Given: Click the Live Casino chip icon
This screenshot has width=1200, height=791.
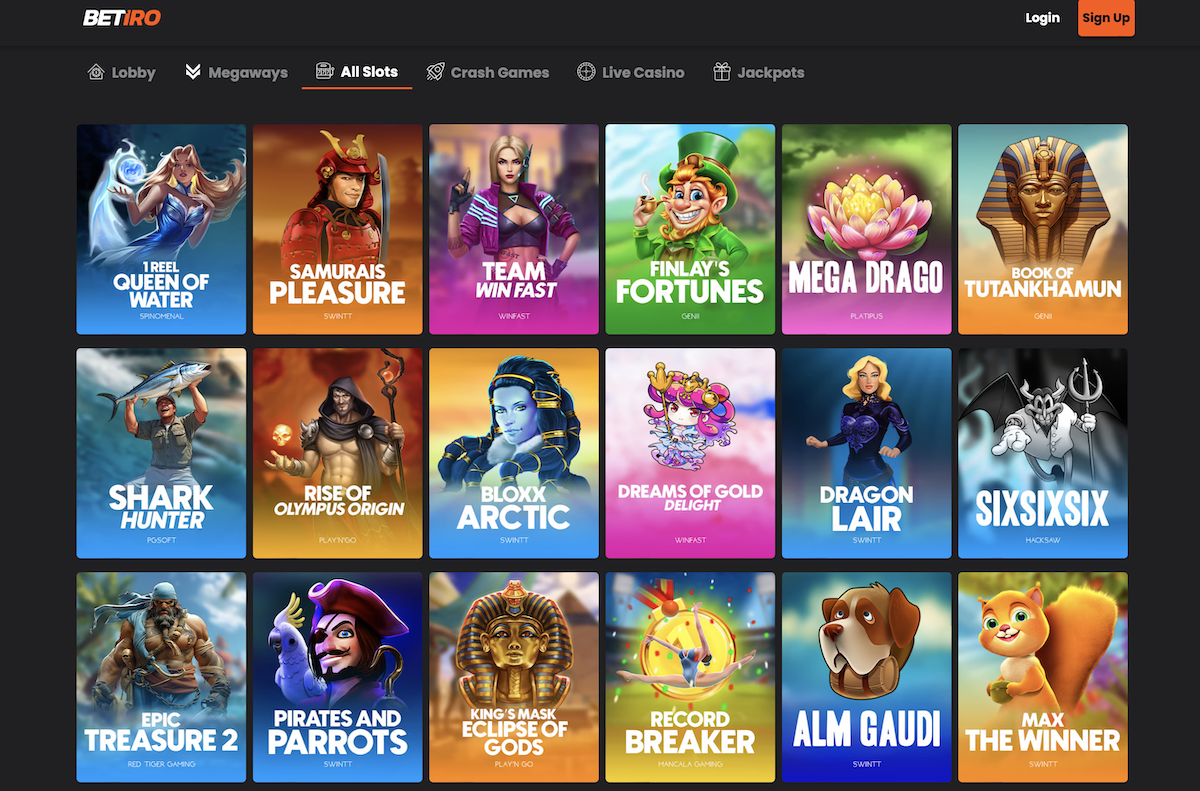Looking at the screenshot, I should click(586, 72).
